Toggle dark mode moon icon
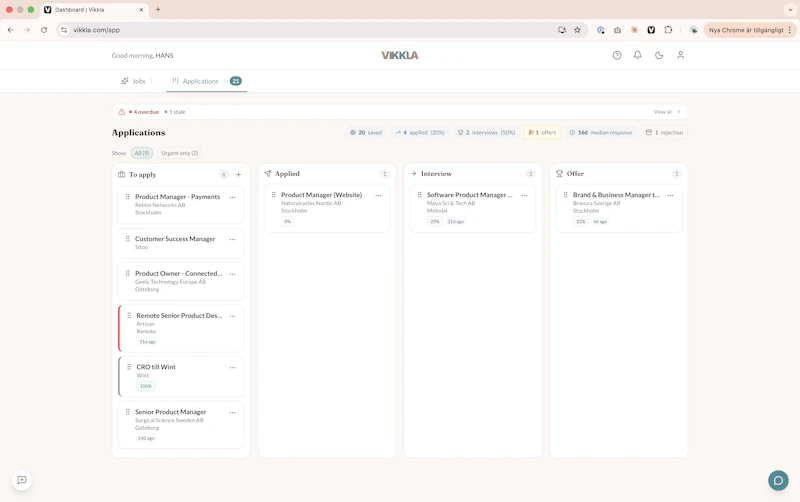Image resolution: width=800 pixels, height=502 pixels. tap(659, 55)
